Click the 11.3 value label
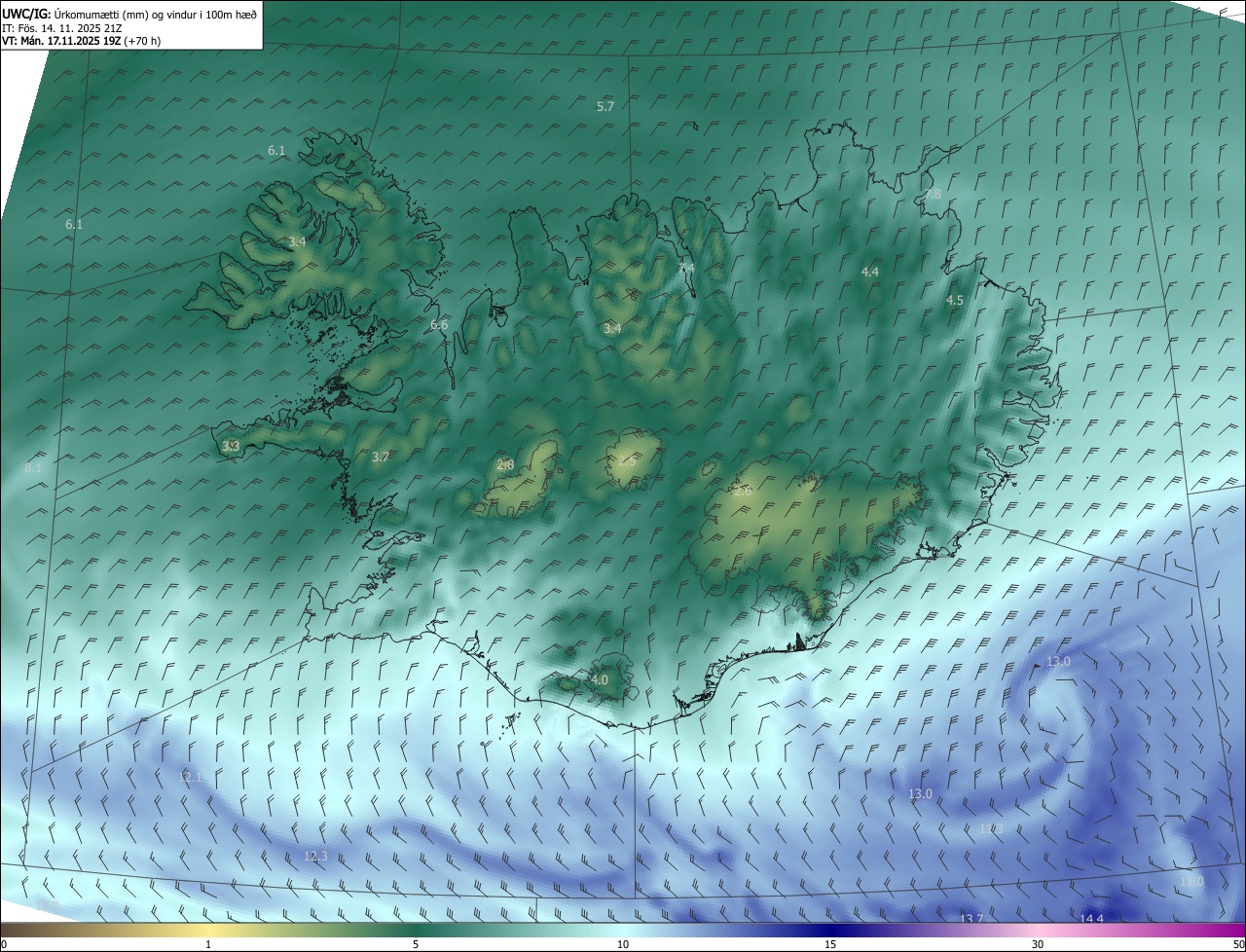Image resolution: width=1246 pixels, height=952 pixels. pyautogui.click(x=991, y=828)
